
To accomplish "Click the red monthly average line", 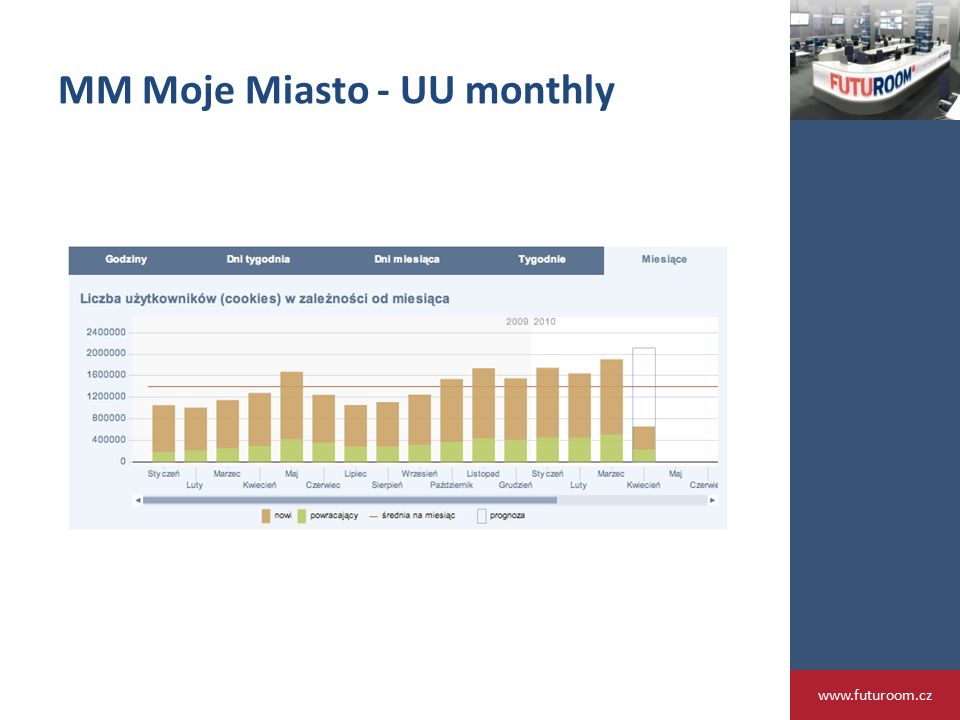I will [432, 386].
